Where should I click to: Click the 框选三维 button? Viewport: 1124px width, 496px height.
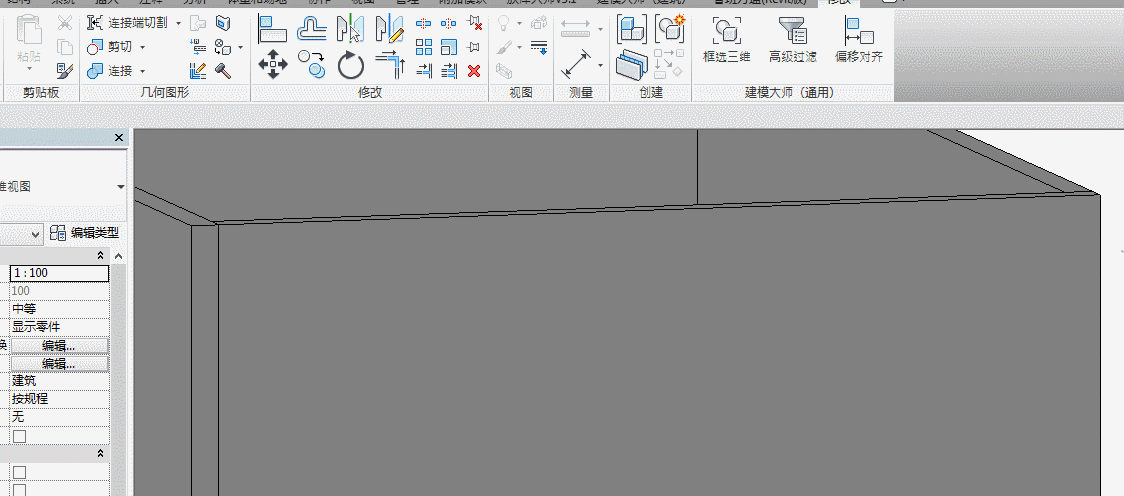click(727, 39)
